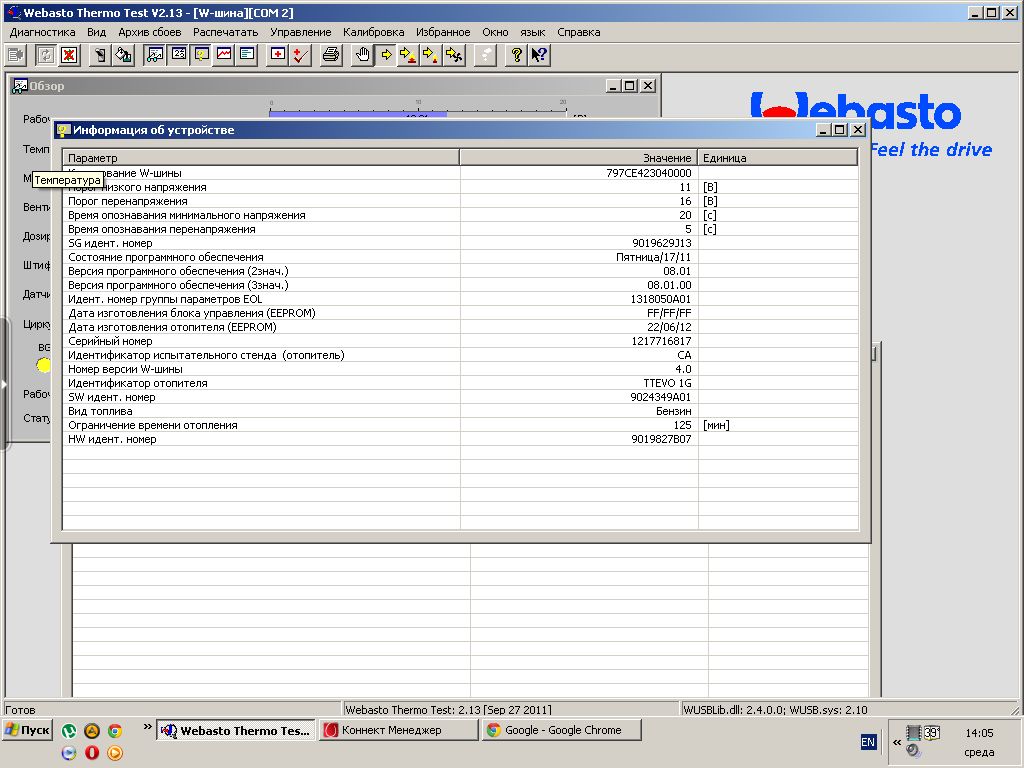Open the Распечатать menu
Viewport: 1024px width, 768px height.
coord(225,32)
